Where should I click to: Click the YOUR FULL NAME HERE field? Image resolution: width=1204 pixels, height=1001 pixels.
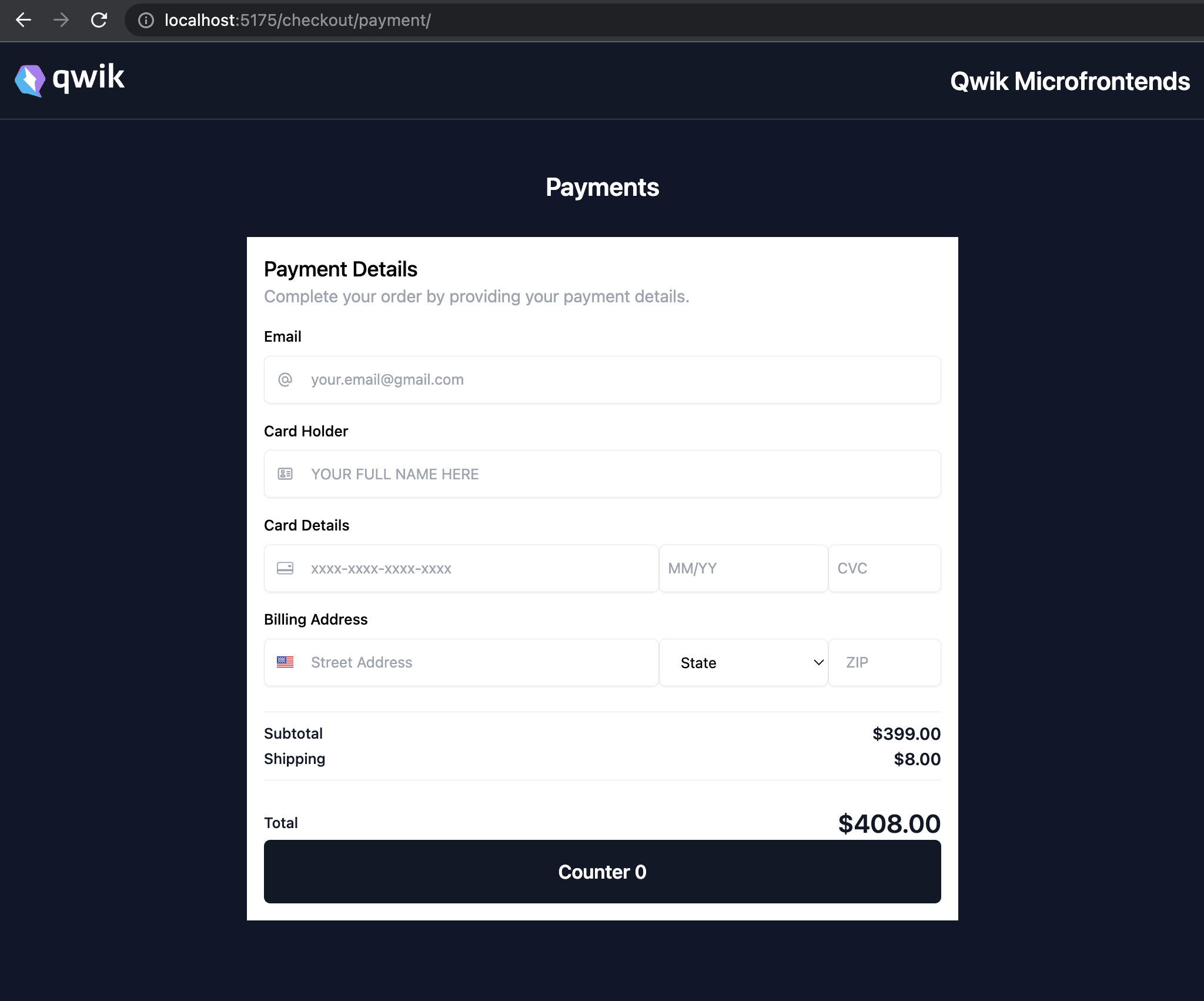point(617,474)
